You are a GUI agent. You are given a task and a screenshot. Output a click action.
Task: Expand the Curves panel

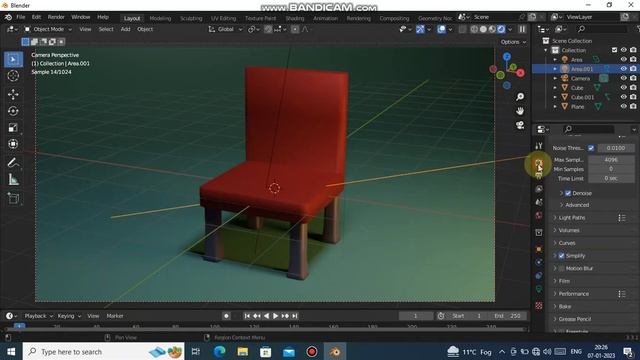click(567, 243)
